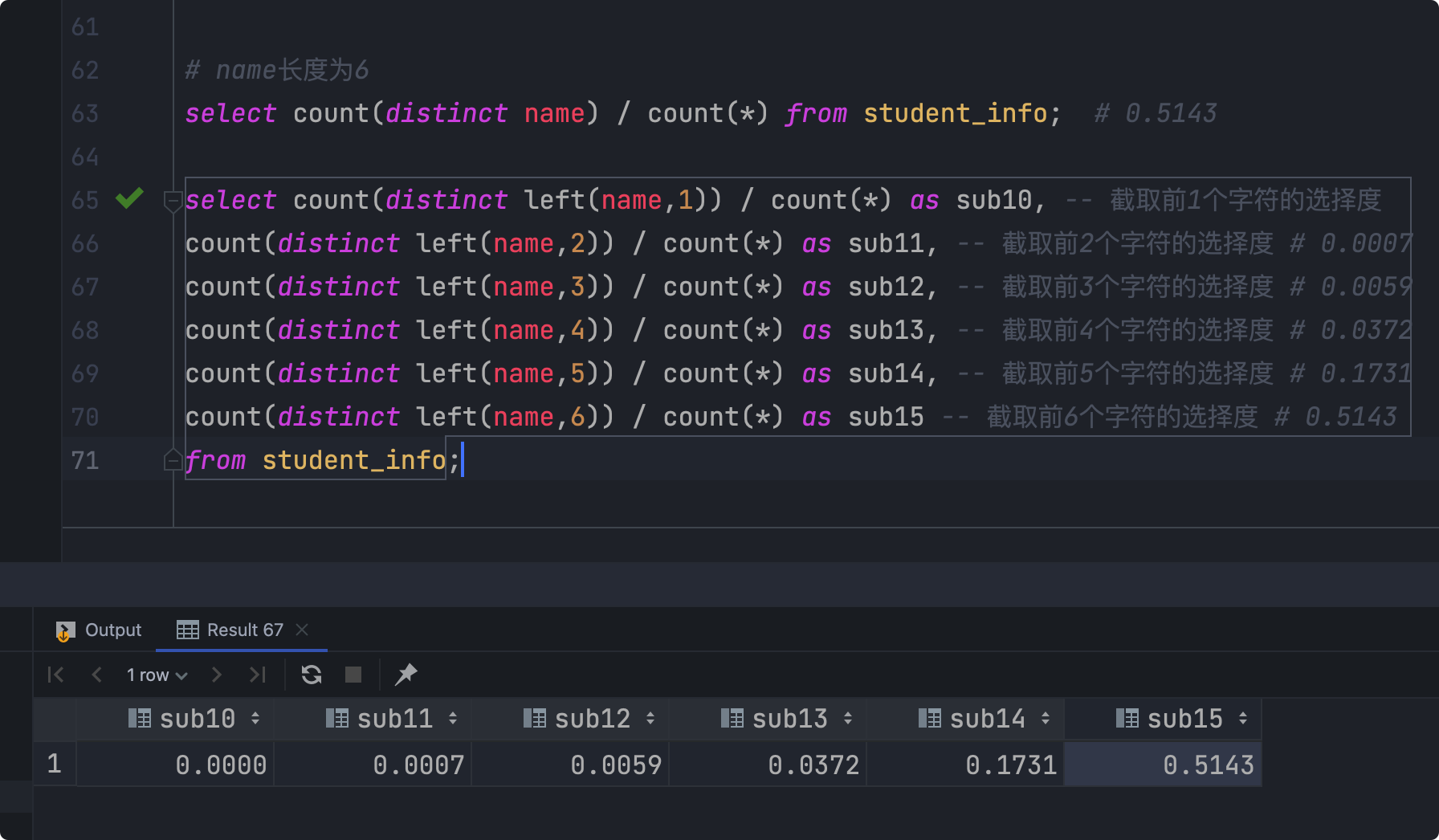This screenshot has width=1439, height=840.
Task: Click the sub10 table column icon
Action: [x=140, y=718]
